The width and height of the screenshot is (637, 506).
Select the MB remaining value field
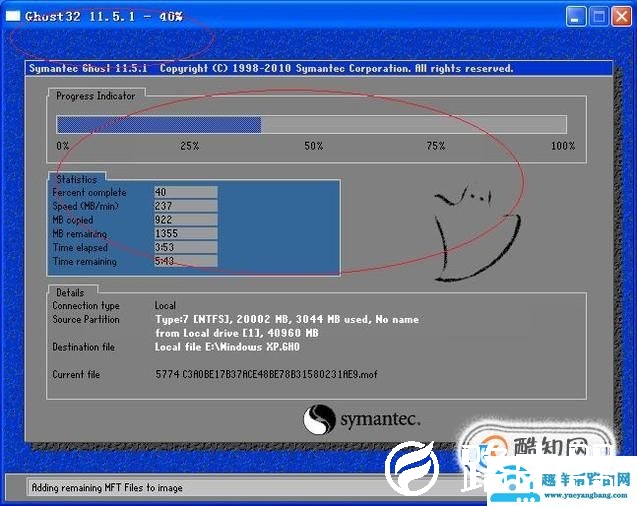(x=185, y=234)
